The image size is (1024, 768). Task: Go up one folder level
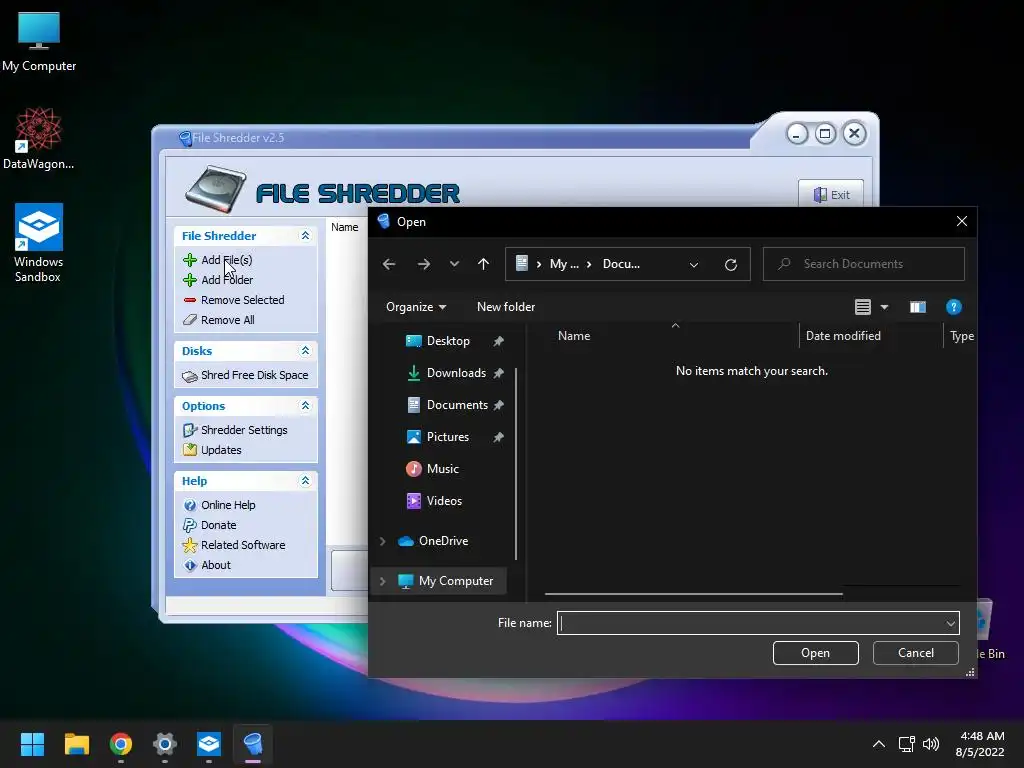click(483, 264)
